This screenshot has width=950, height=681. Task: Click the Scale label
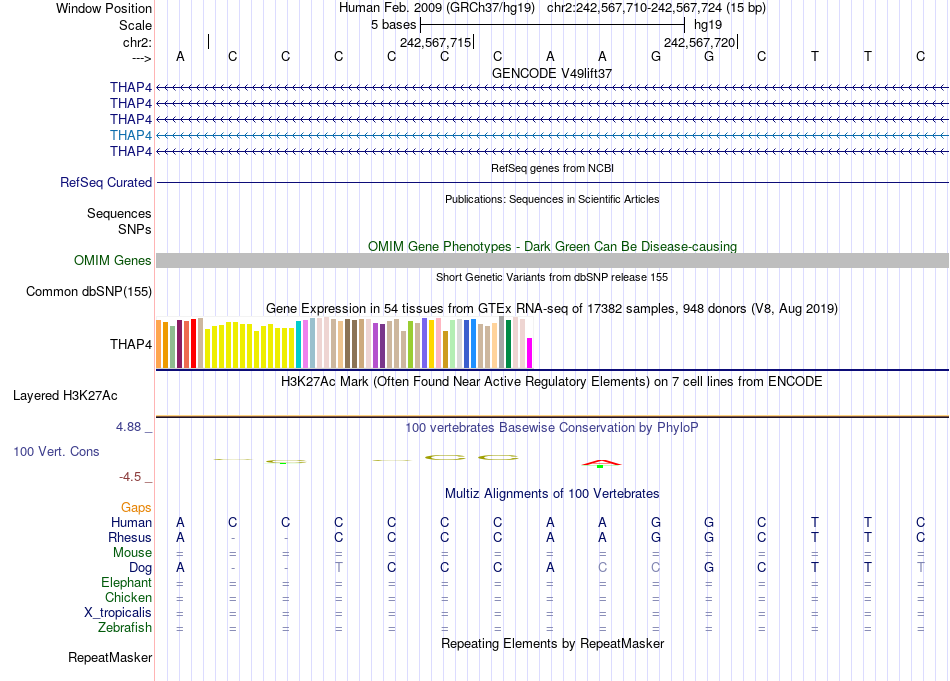click(x=135, y=25)
